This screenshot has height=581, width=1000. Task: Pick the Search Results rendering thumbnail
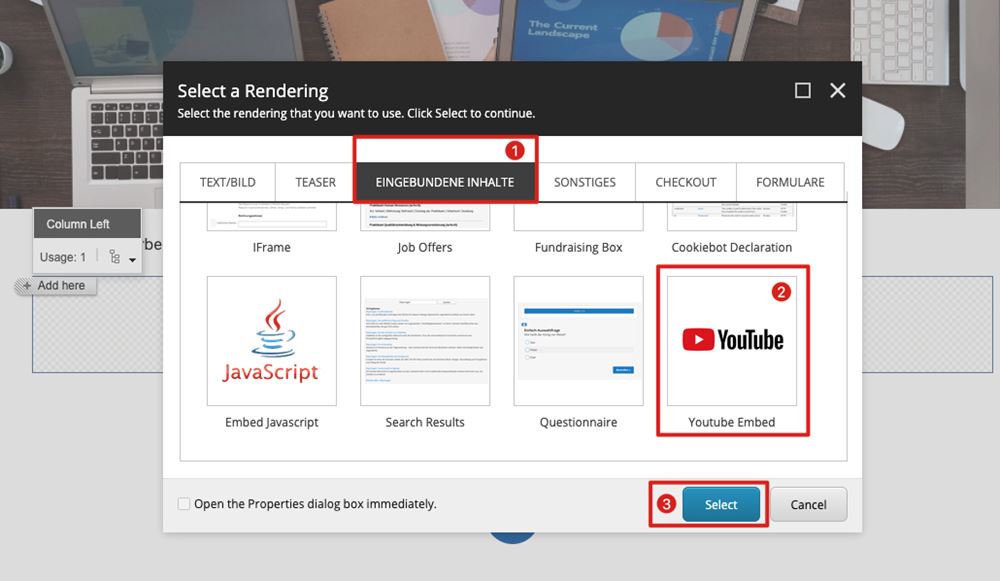425,341
